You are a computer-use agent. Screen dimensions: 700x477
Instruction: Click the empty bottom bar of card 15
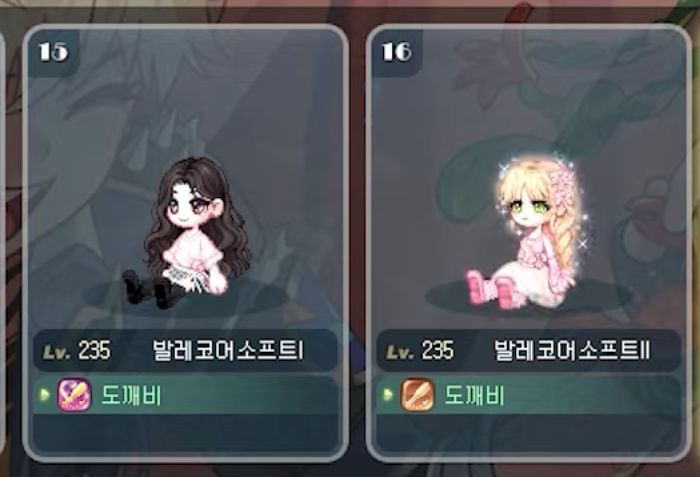coord(185,433)
